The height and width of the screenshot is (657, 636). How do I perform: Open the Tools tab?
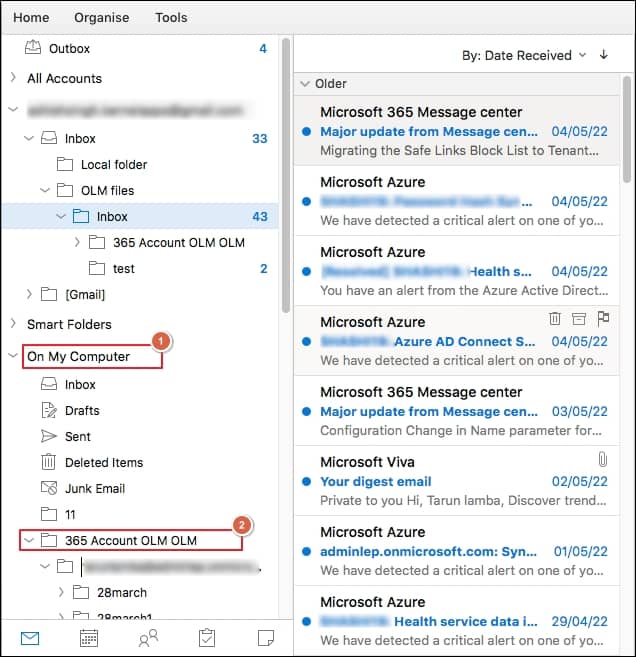click(171, 18)
